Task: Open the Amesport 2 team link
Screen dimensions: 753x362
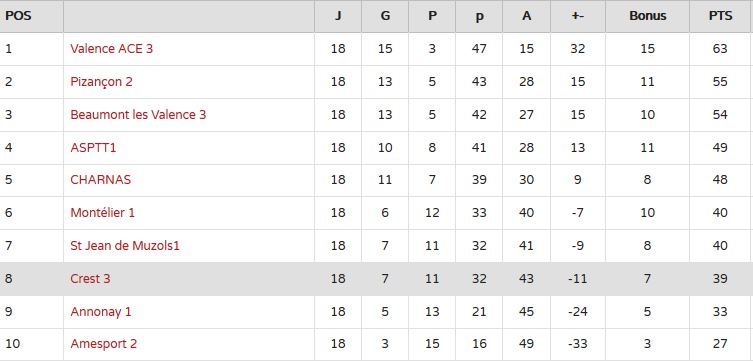Action: coord(104,344)
